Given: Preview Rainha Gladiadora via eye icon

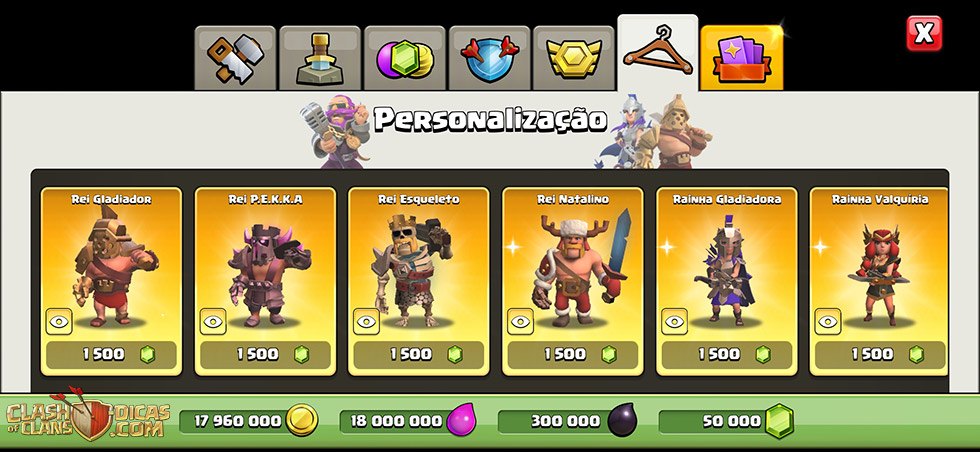Looking at the screenshot, I should pyautogui.click(x=674, y=321).
